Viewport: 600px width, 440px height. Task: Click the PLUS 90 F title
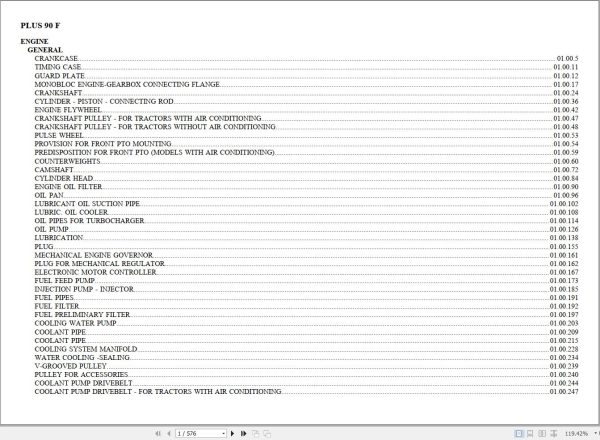coord(40,26)
